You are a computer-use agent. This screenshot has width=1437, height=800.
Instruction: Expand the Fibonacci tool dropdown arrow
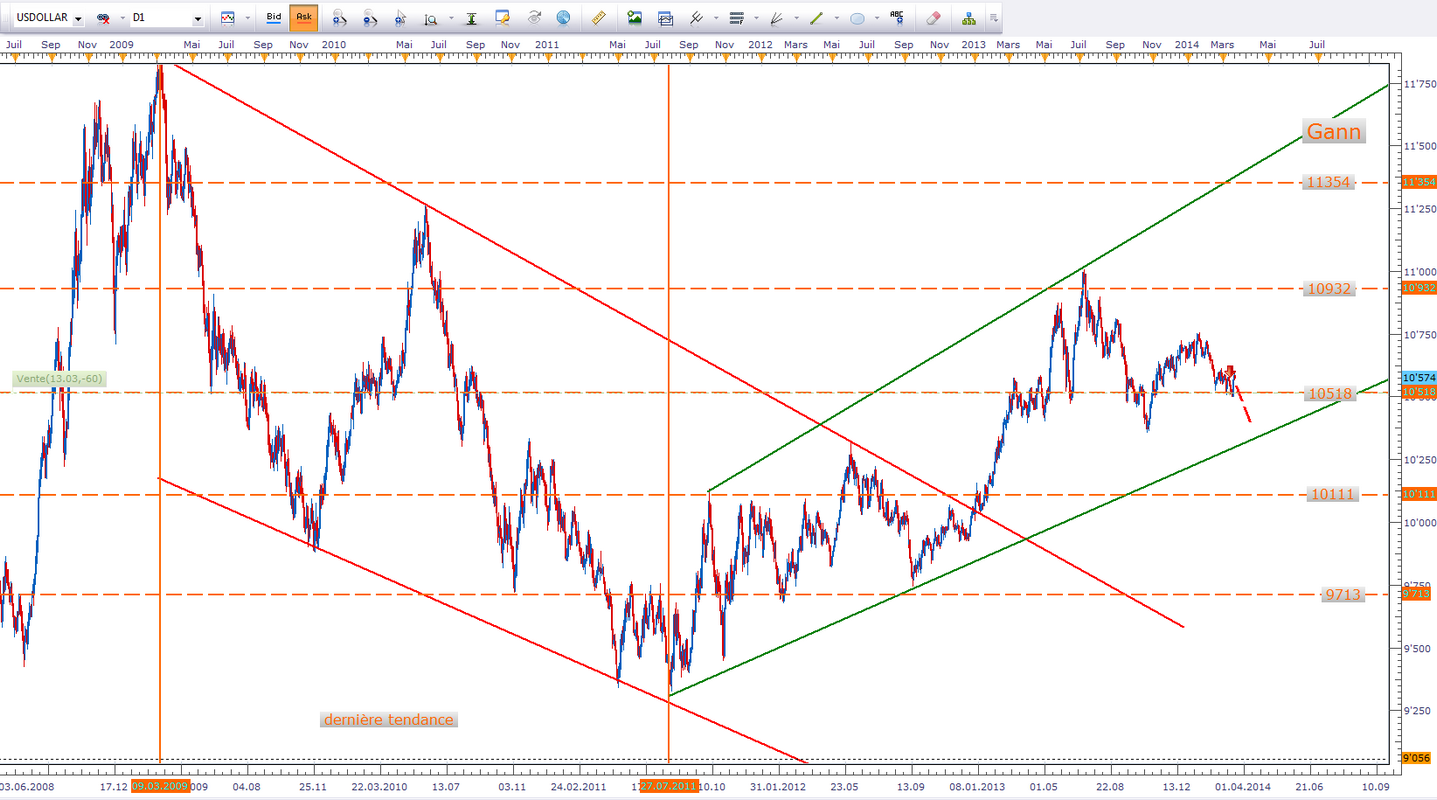756,18
